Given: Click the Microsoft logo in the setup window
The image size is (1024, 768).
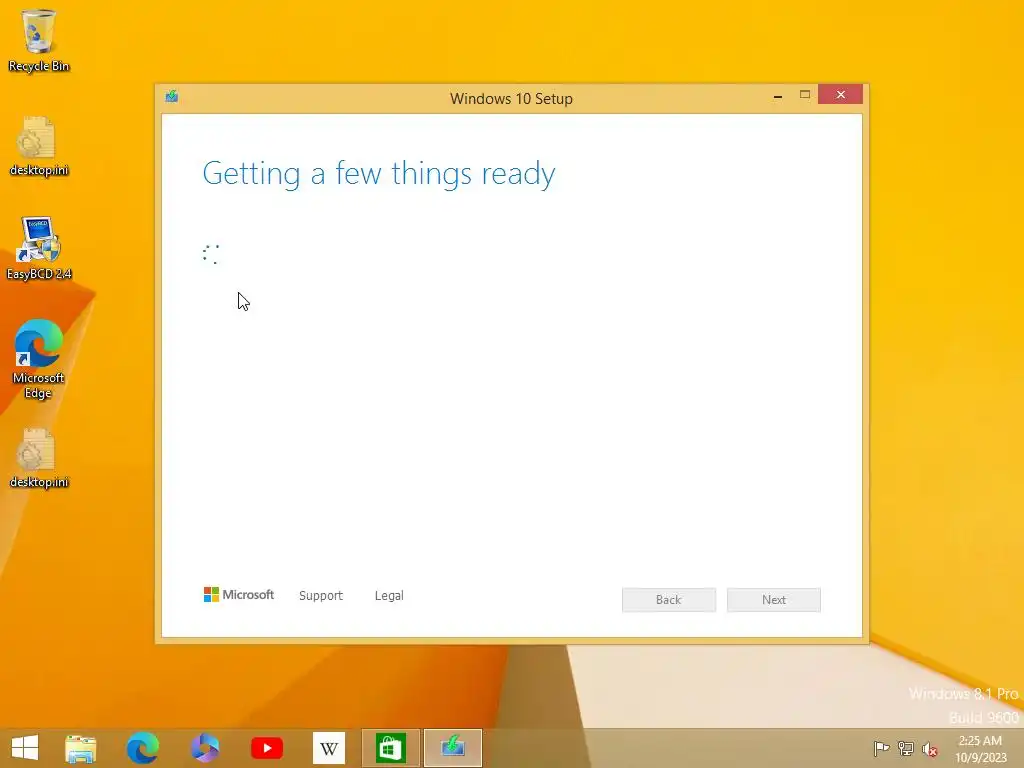Looking at the screenshot, I should click(x=238, y=595).
